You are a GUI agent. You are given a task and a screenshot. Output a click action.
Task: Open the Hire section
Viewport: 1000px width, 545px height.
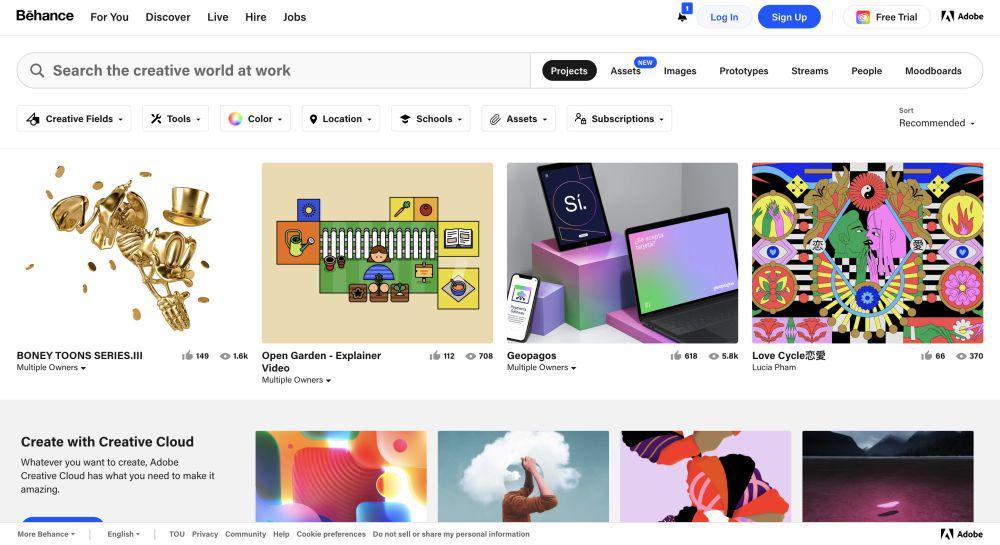(256, 17)
